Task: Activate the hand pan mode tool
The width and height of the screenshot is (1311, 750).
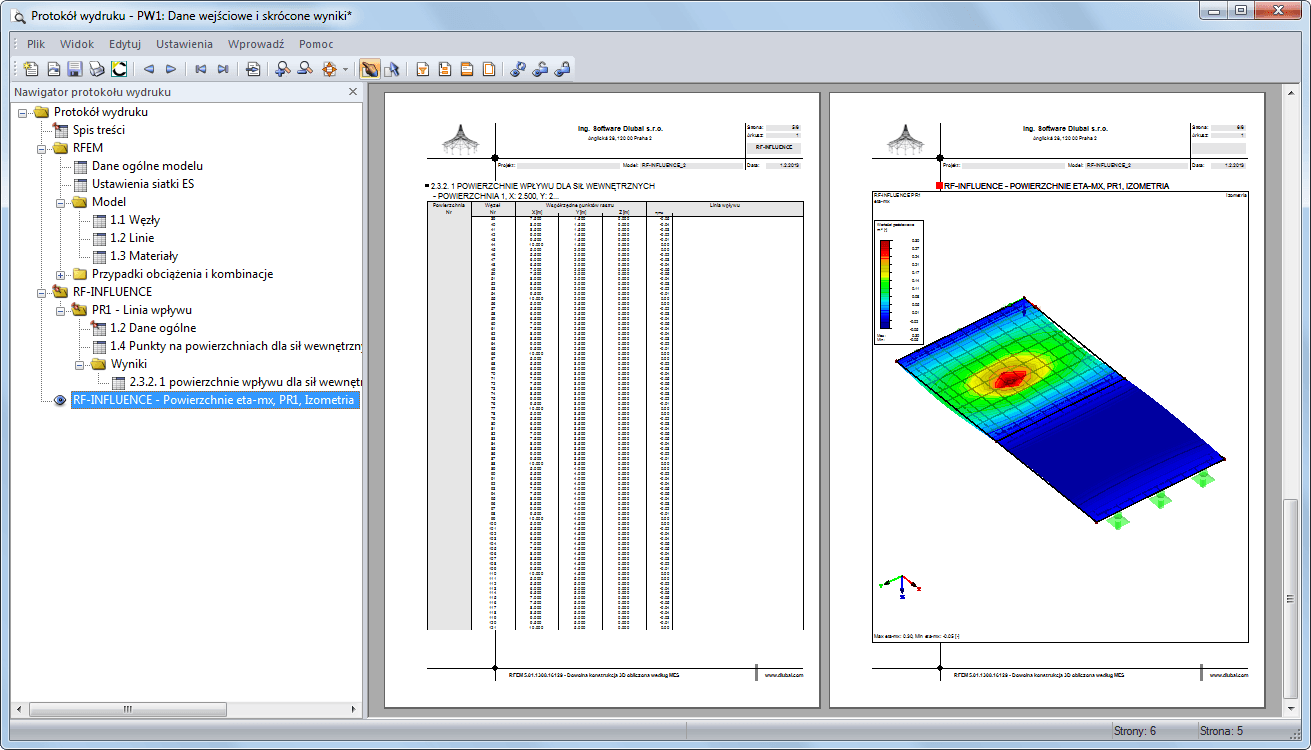Action: click(x=370, y=69)
